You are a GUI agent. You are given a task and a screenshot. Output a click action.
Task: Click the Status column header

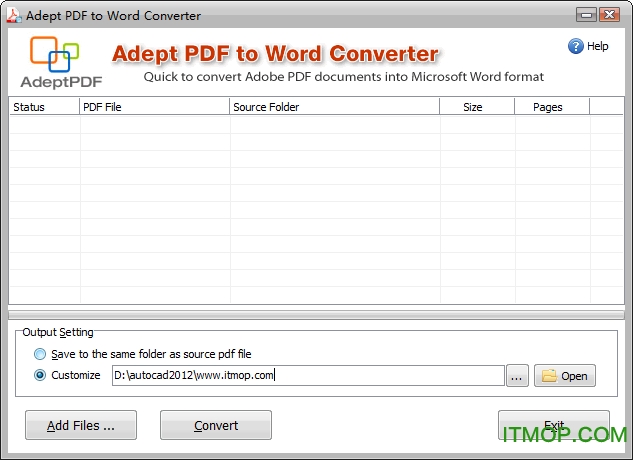44,107
